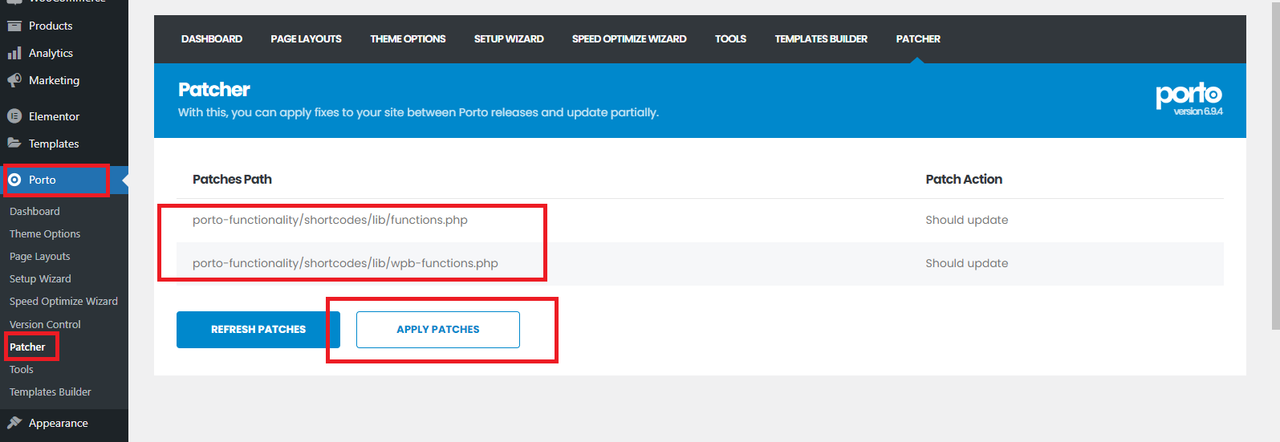This screenshot has height=442, width=1280.
Task: Click the Porto logo in blue header
Action: pyautogui.click(x=1190, y=95)
